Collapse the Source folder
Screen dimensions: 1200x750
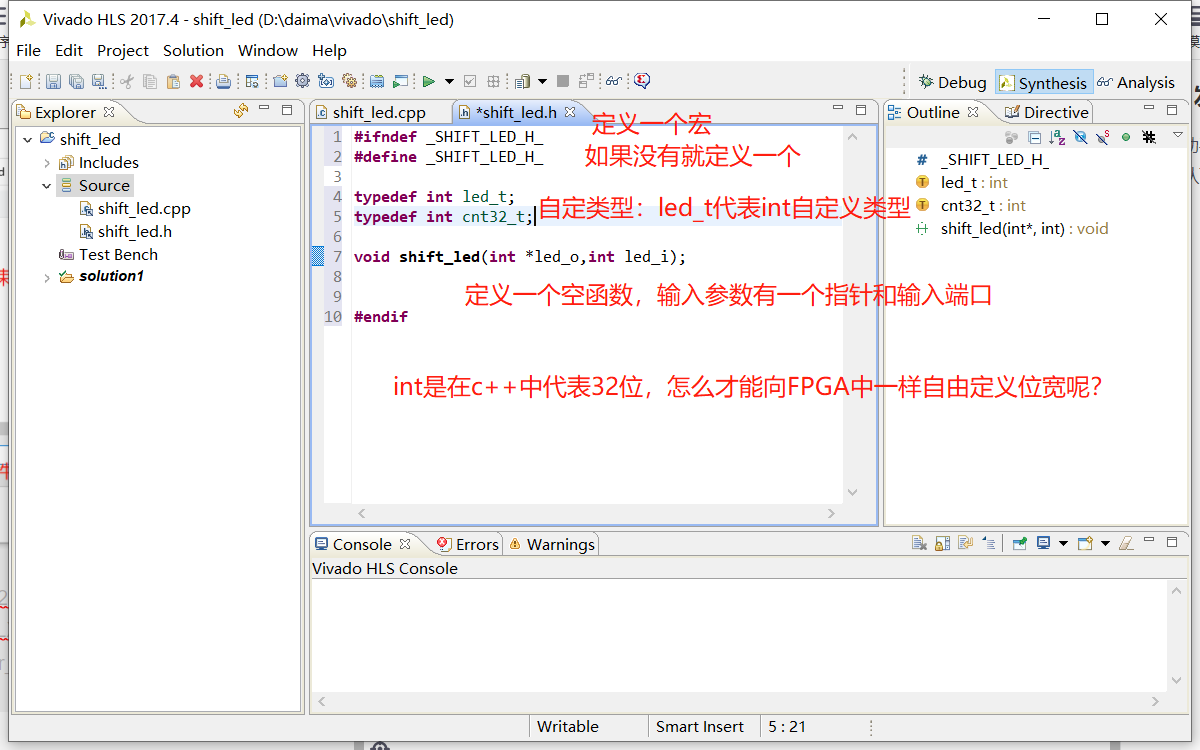[x=47, y=185]
